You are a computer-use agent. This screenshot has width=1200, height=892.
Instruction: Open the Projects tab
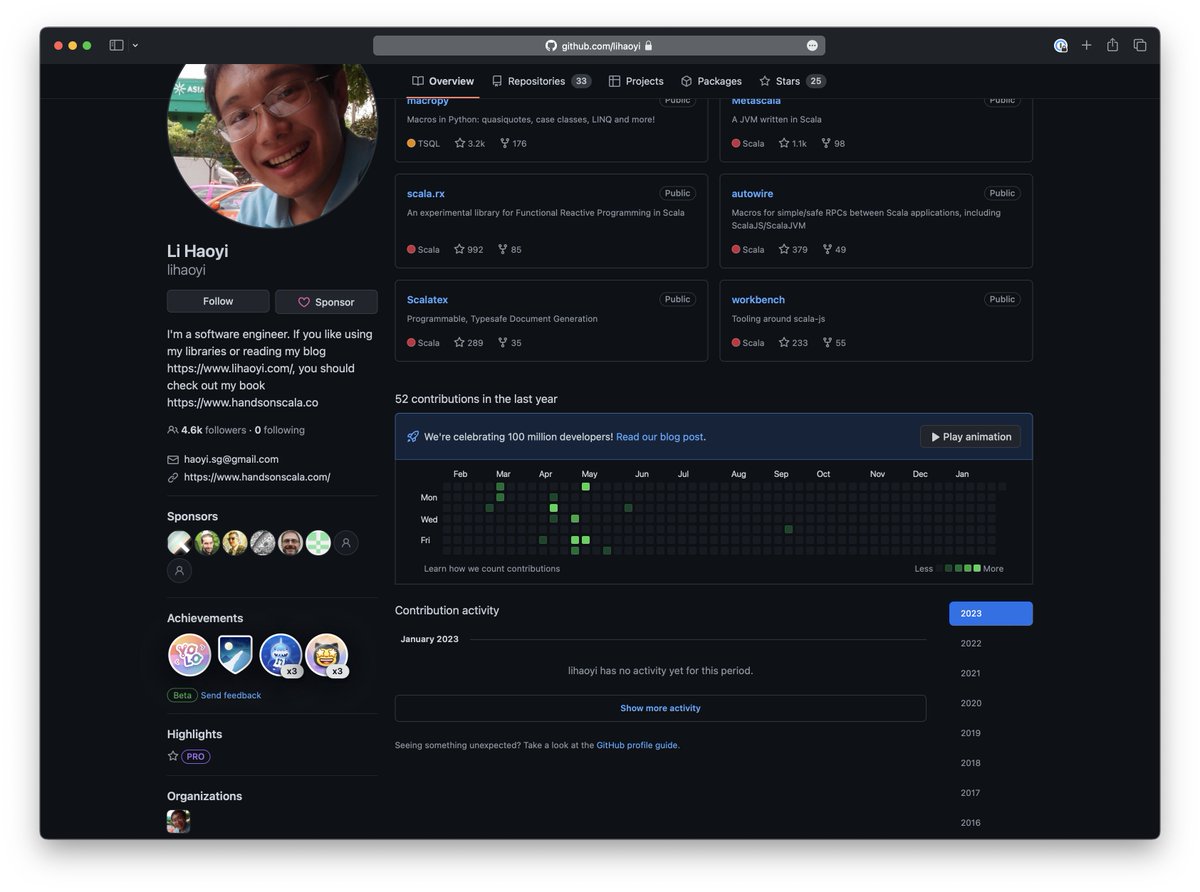tap(636, 81)
